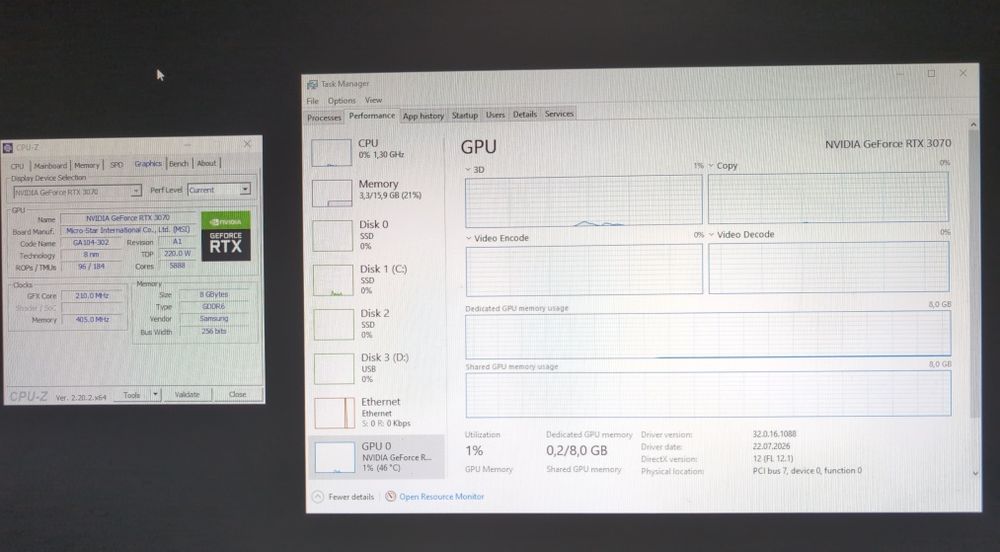Viewport: 1000px width, 552px height.
Task: Switch to the Processes tab
Action: click(324, 117)
